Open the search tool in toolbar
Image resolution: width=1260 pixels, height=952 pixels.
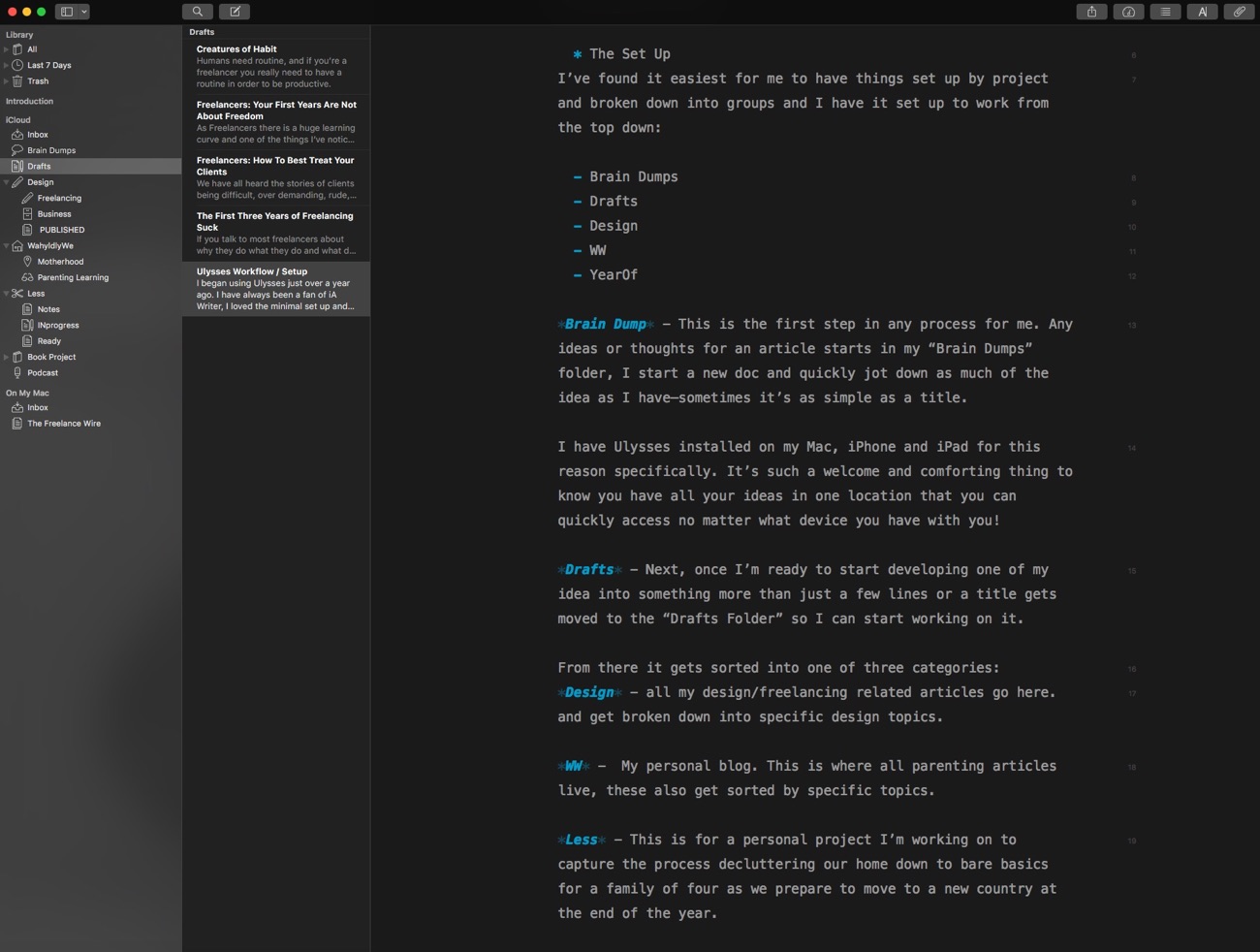[x=198, y=12]
